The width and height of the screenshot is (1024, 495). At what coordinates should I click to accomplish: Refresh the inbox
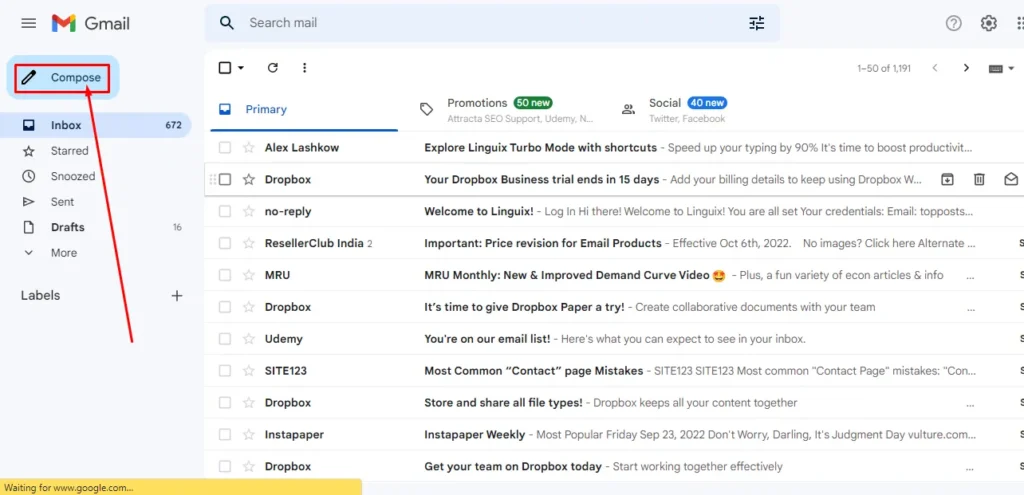point(273,67)
